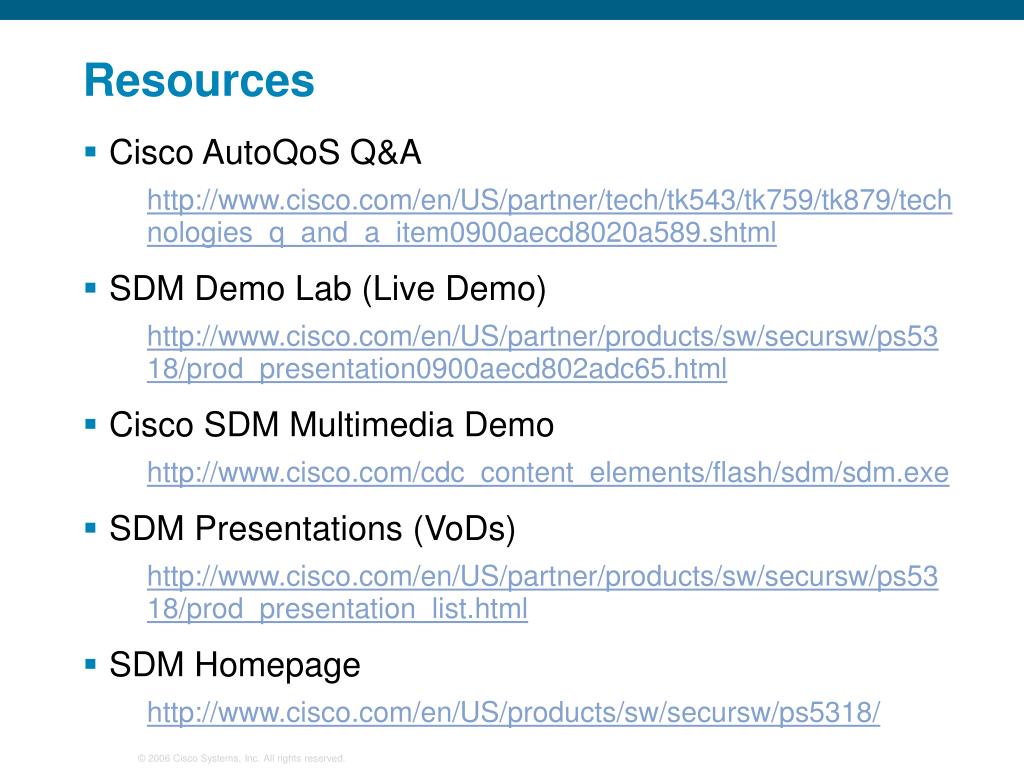Select the Cisco SDM Multimedia Demo heading

[x=331, y=424]
